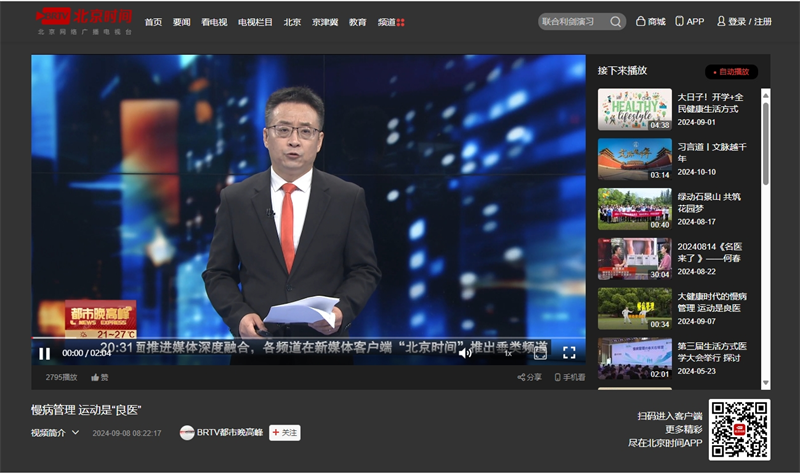Click title 20240814《名医来了》
800x474 pixels.
click(x=710, y=252)
